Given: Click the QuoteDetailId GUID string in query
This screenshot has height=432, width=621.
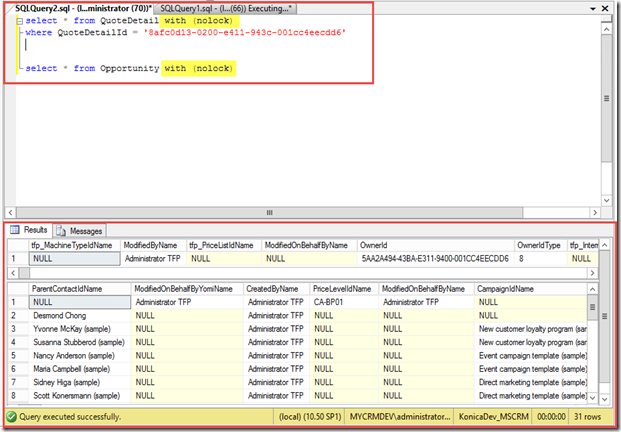Looking at the screenshot, I should point(245,32).
